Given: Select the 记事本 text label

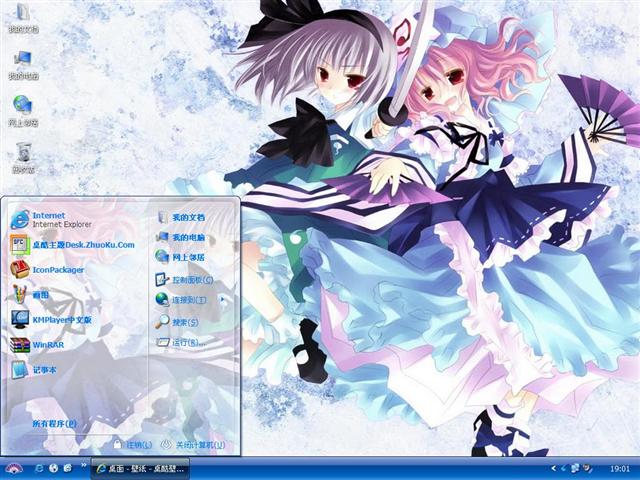Looking at the screenshot, I should coord(44,370).
